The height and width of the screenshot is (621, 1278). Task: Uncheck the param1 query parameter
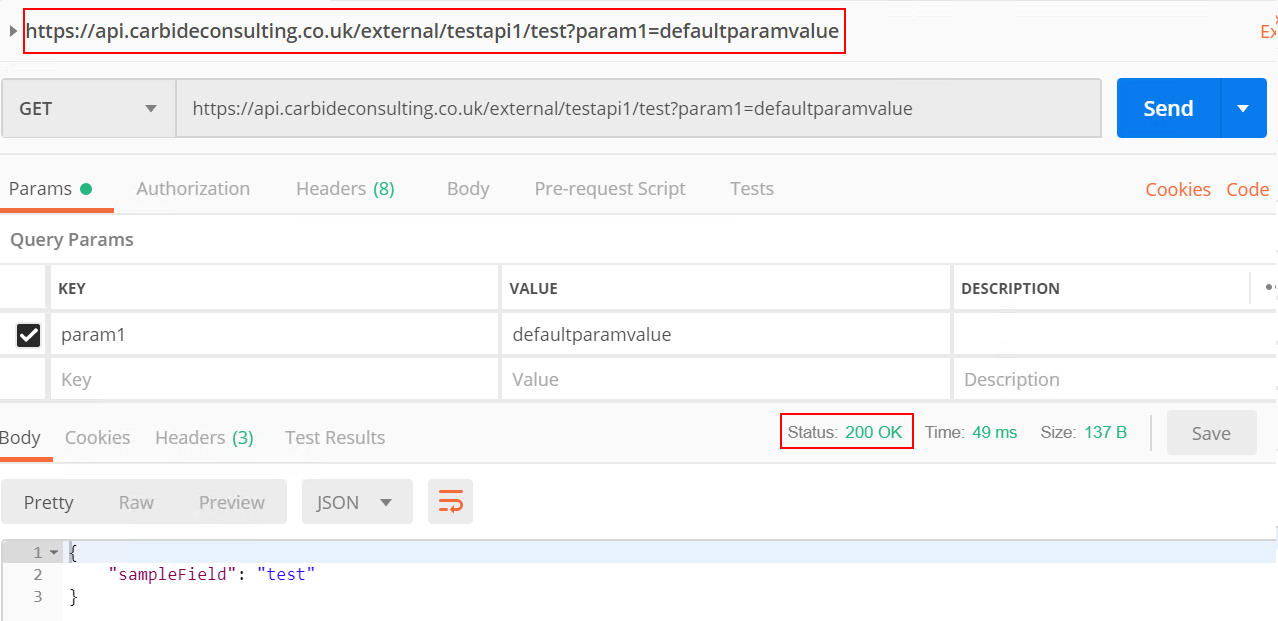coord(27,334)
